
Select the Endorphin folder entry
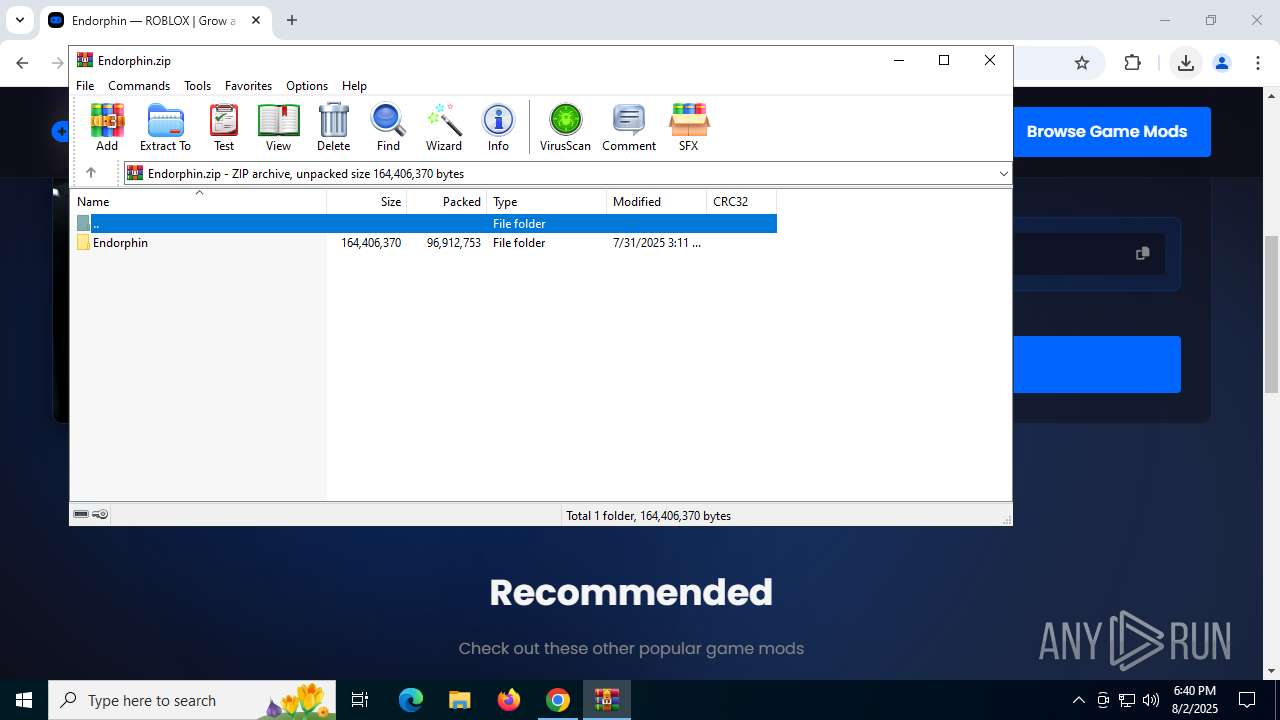click(120, 243)
